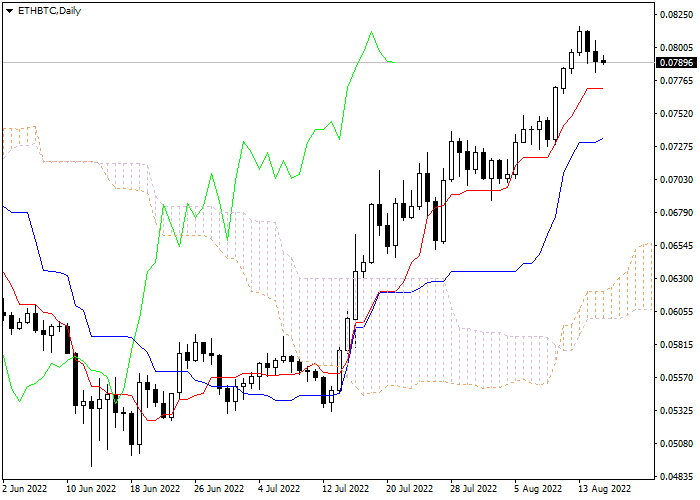Click the 0.05080 price axis label

click(x=677, y=444)
